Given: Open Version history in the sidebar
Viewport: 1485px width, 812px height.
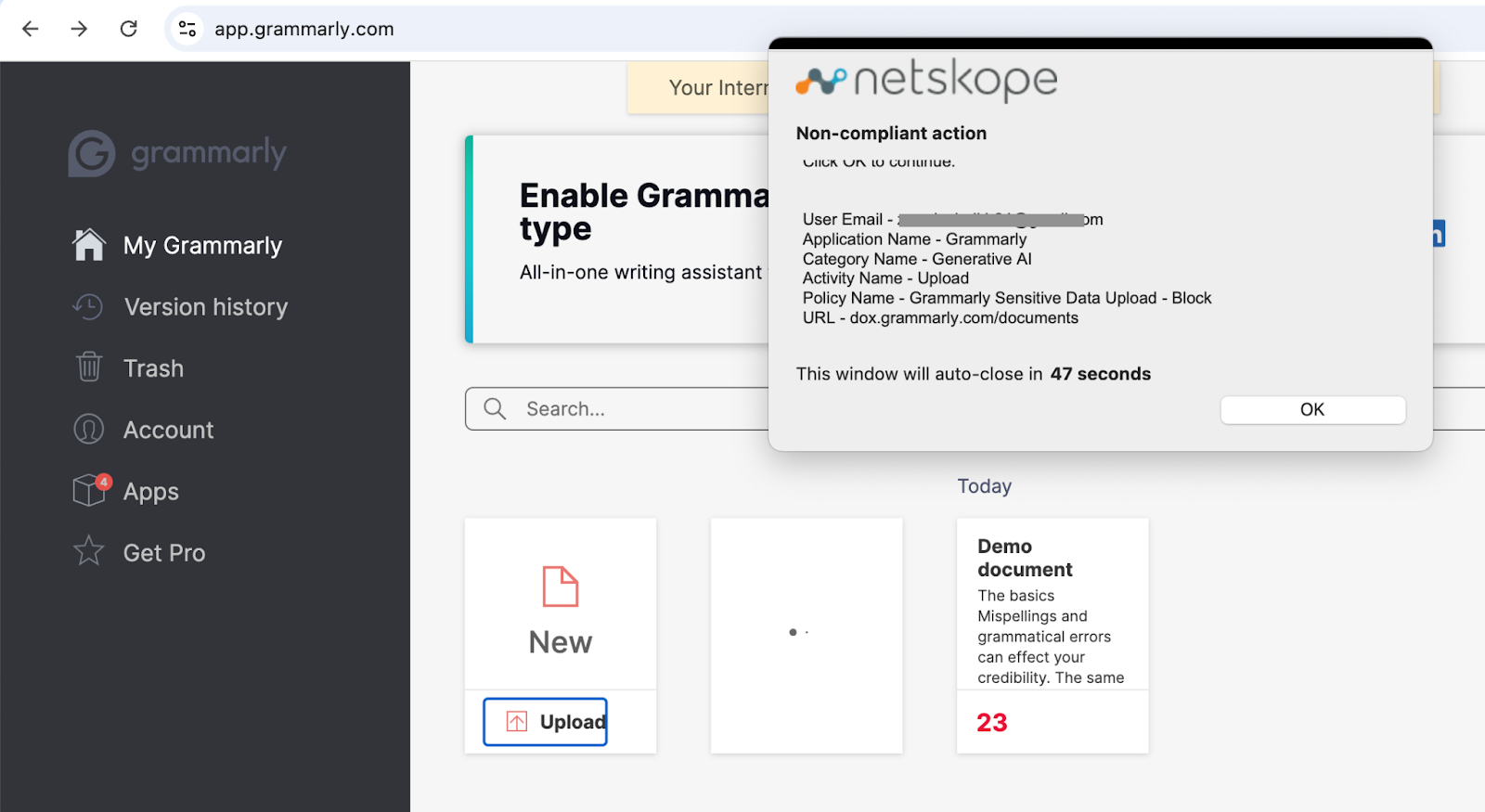Looking at the screenshot, I should tap(206, 307).
